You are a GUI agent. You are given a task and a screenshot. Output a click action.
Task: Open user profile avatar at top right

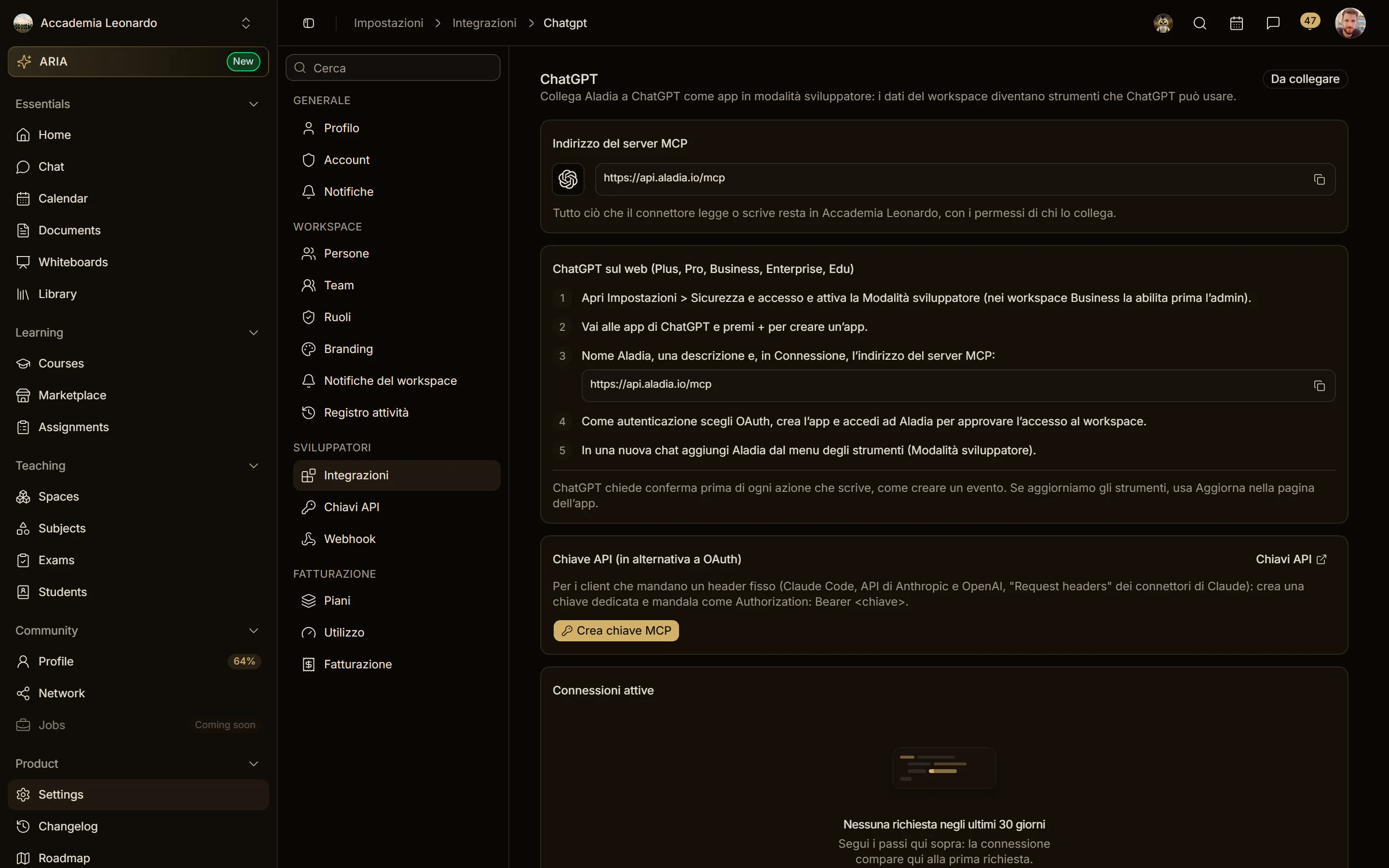click(1350, 23)
